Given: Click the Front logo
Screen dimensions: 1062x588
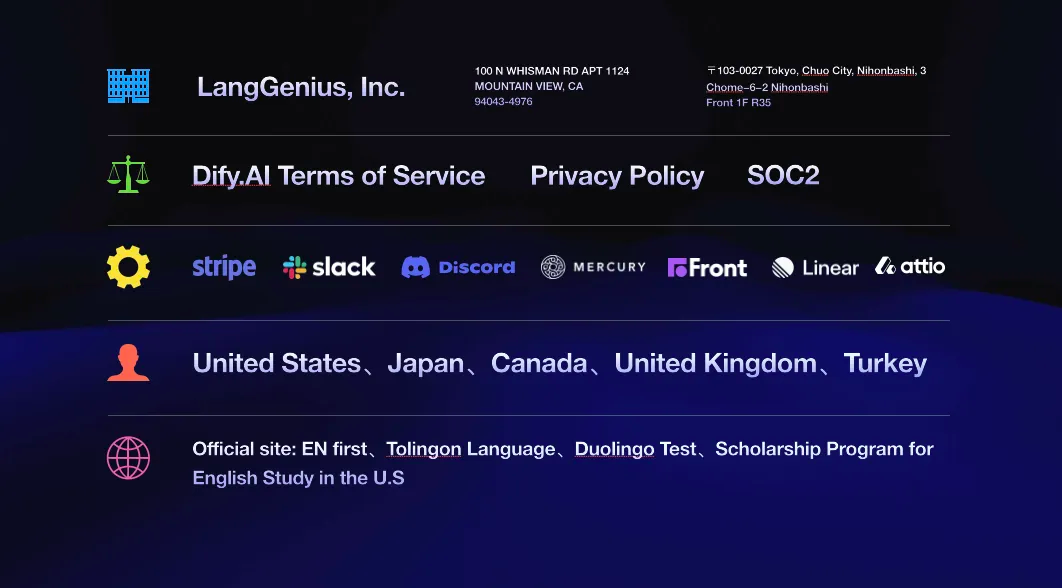Looking at the screenshot, I should pos(707,267).
